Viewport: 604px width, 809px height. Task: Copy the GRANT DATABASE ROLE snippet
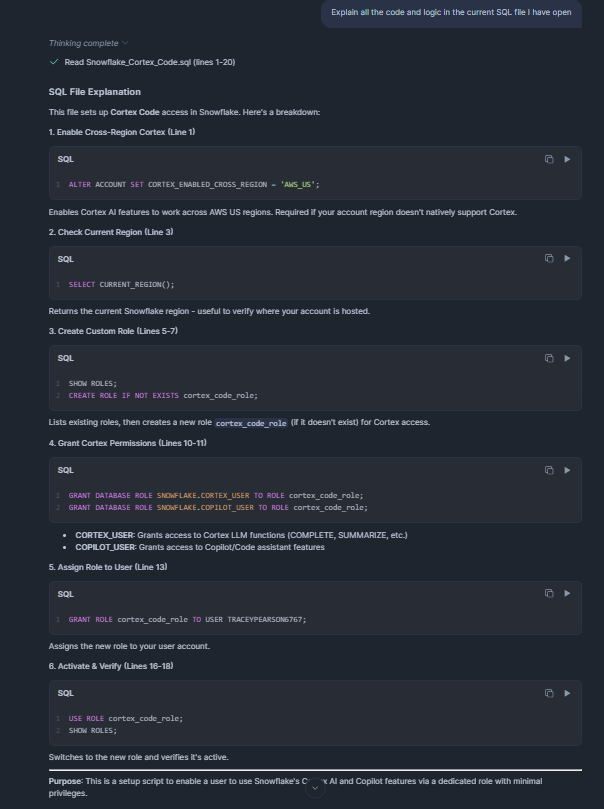547,469
